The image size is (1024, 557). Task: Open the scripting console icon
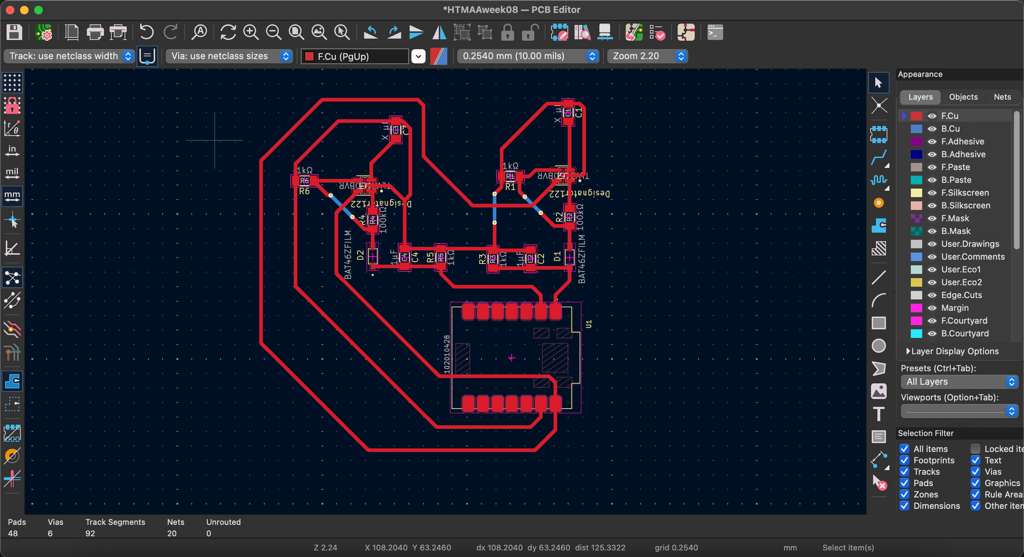click(x=715, y=33)
